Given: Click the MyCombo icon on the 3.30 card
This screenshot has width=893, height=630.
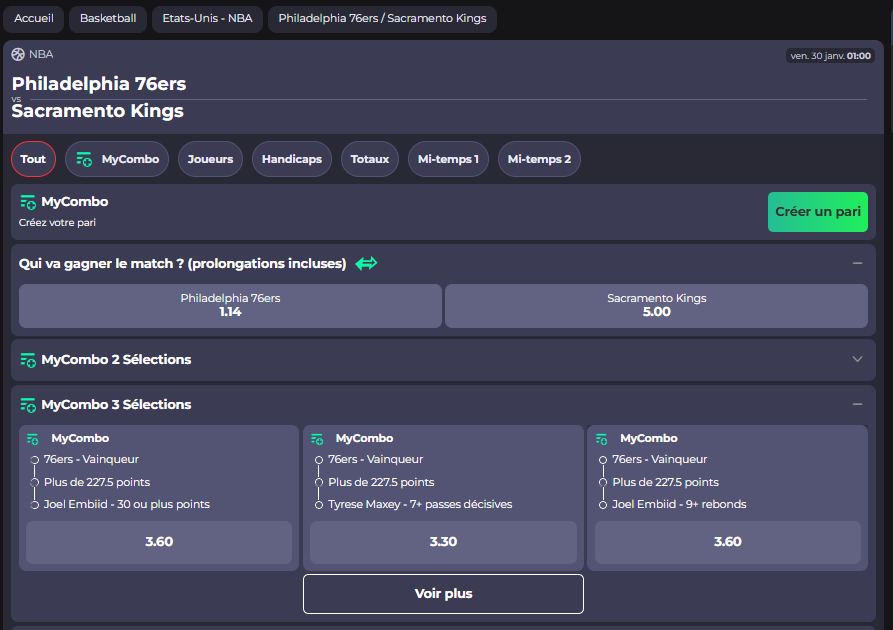Looking at the screenshot, I should point(318,437).
